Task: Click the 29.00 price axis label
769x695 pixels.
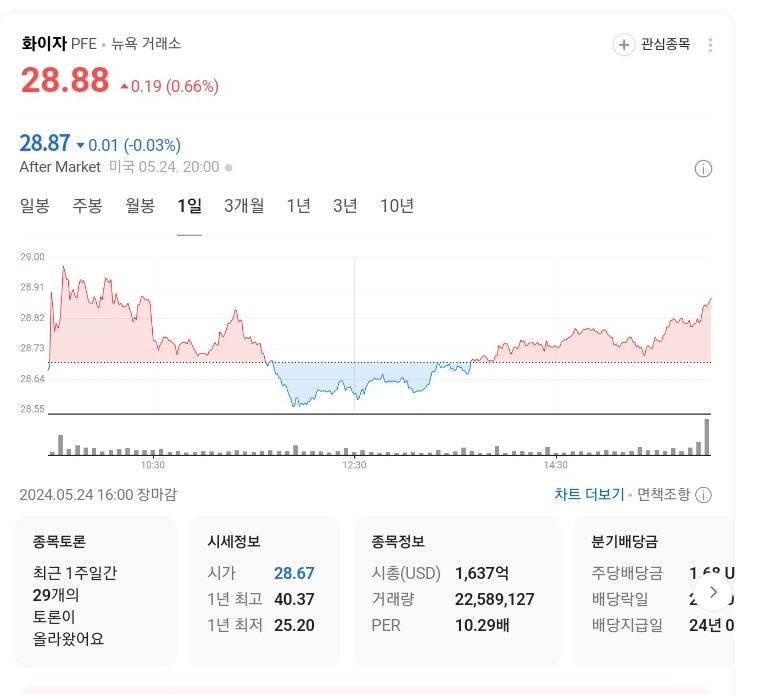Action: click(x=32, y=257)
